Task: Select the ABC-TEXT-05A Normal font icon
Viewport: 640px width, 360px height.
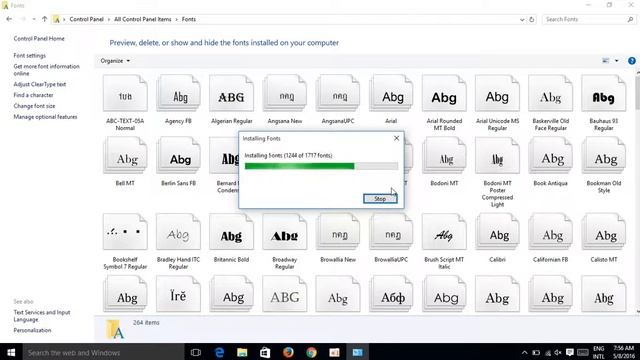Action: pyautogui.click(x=125, y=93)
